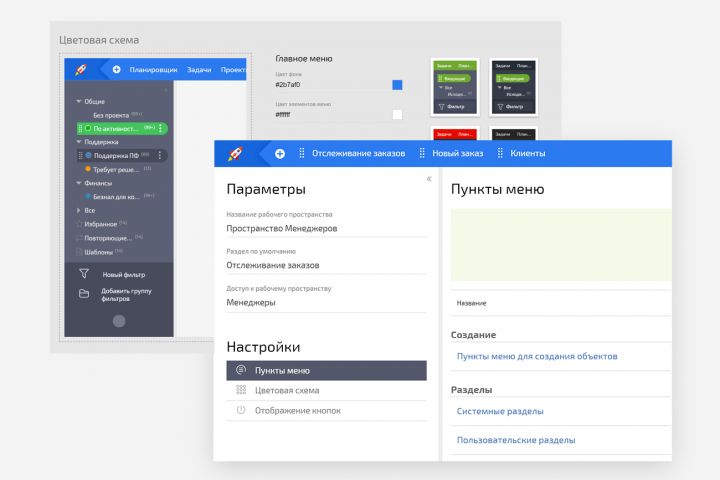This screenshot has height=480, width=720.
Task: Click the Разделы section heading
Action: [472, 390]
